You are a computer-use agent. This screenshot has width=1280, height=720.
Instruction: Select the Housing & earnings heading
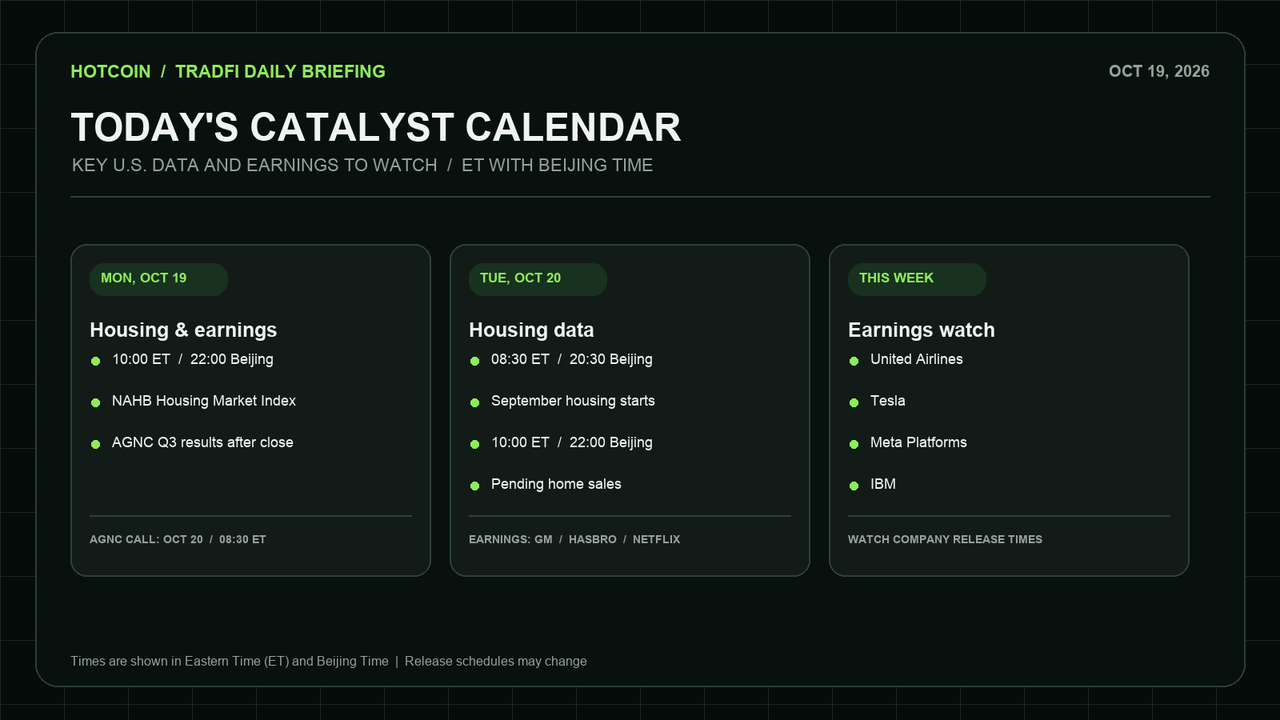(183, 330)
